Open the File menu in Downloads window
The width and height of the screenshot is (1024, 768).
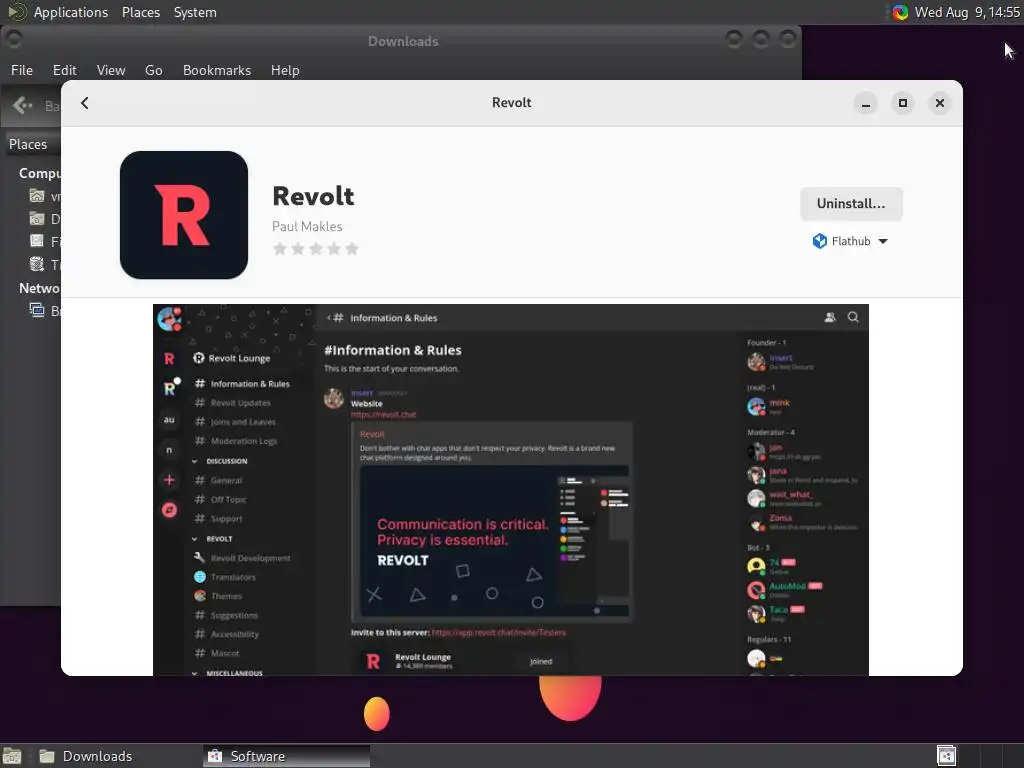coord(22,70)
